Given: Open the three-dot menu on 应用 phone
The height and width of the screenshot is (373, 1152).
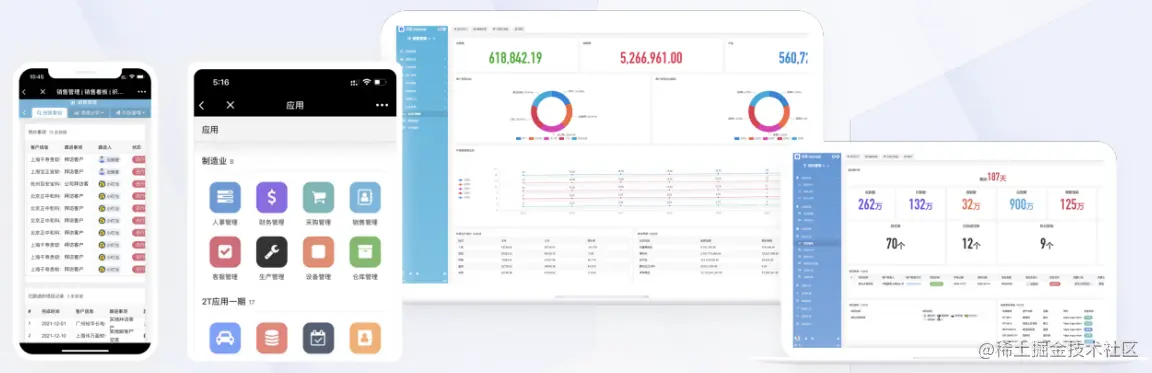Looking at the screenshot, I should pos(381,105).
